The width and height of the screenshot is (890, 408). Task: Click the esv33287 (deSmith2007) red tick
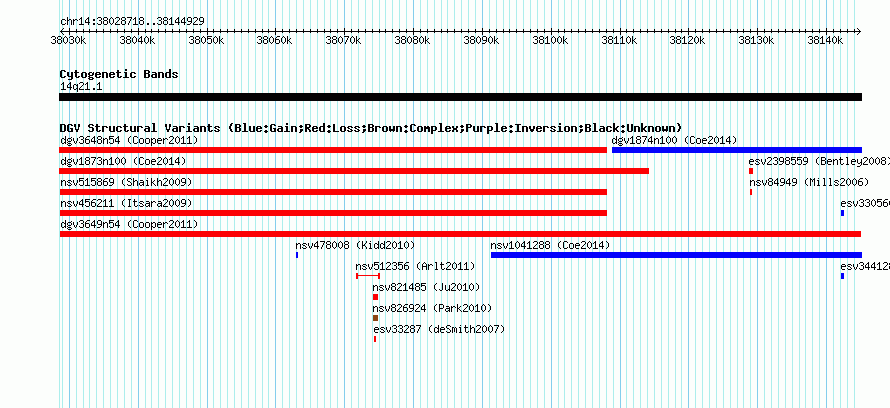pos(375,339)
